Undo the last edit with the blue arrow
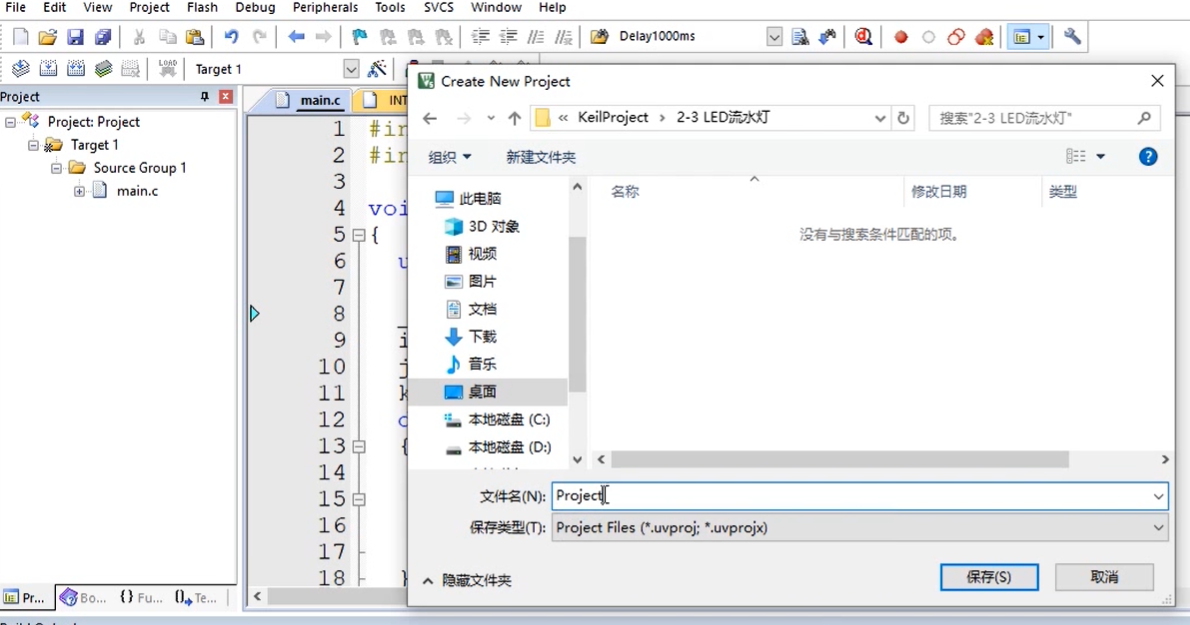Viewport: 1190px width, 625px height. coord(231,36)
